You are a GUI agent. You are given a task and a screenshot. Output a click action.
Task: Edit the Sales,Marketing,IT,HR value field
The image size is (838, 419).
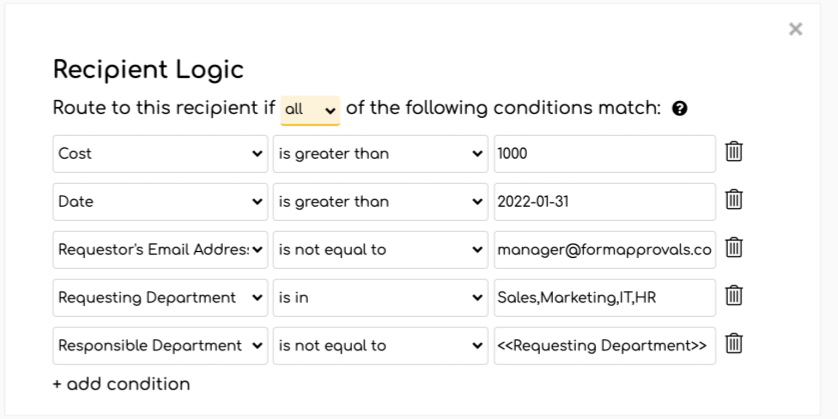[605, 298]
